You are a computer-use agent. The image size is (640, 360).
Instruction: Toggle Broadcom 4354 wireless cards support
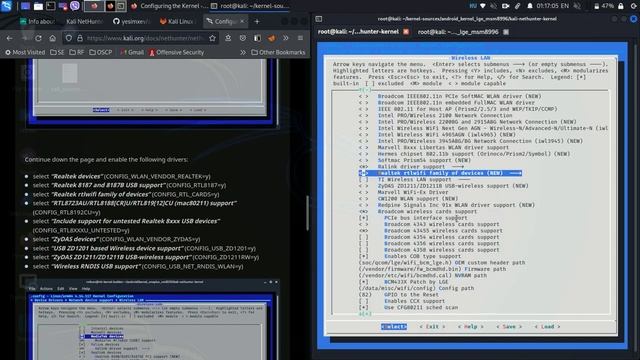pyautogui.click(x=429, y=237)
